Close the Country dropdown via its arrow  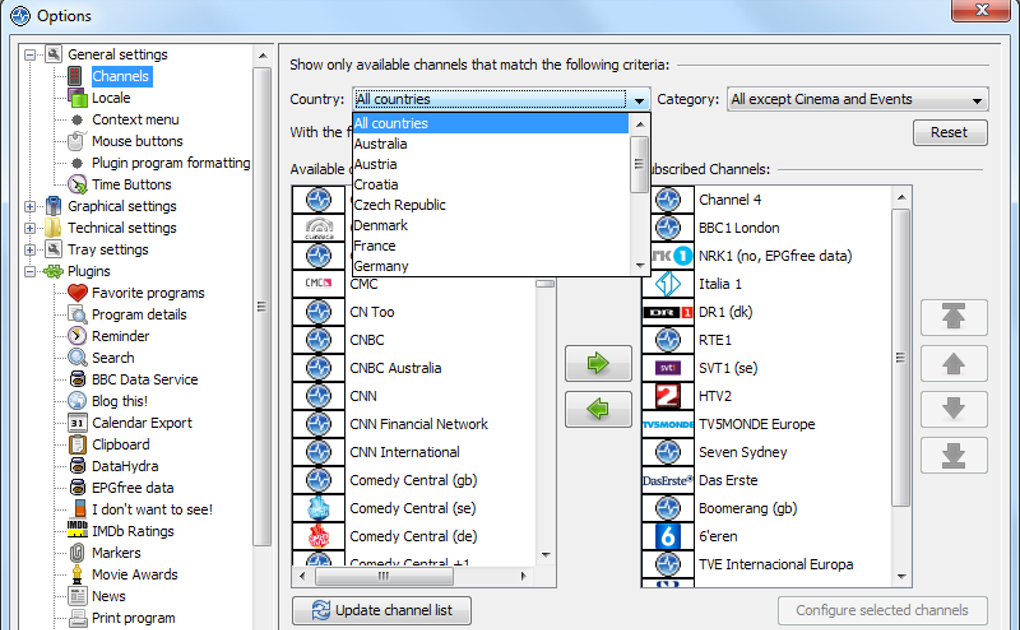point(639,100)
